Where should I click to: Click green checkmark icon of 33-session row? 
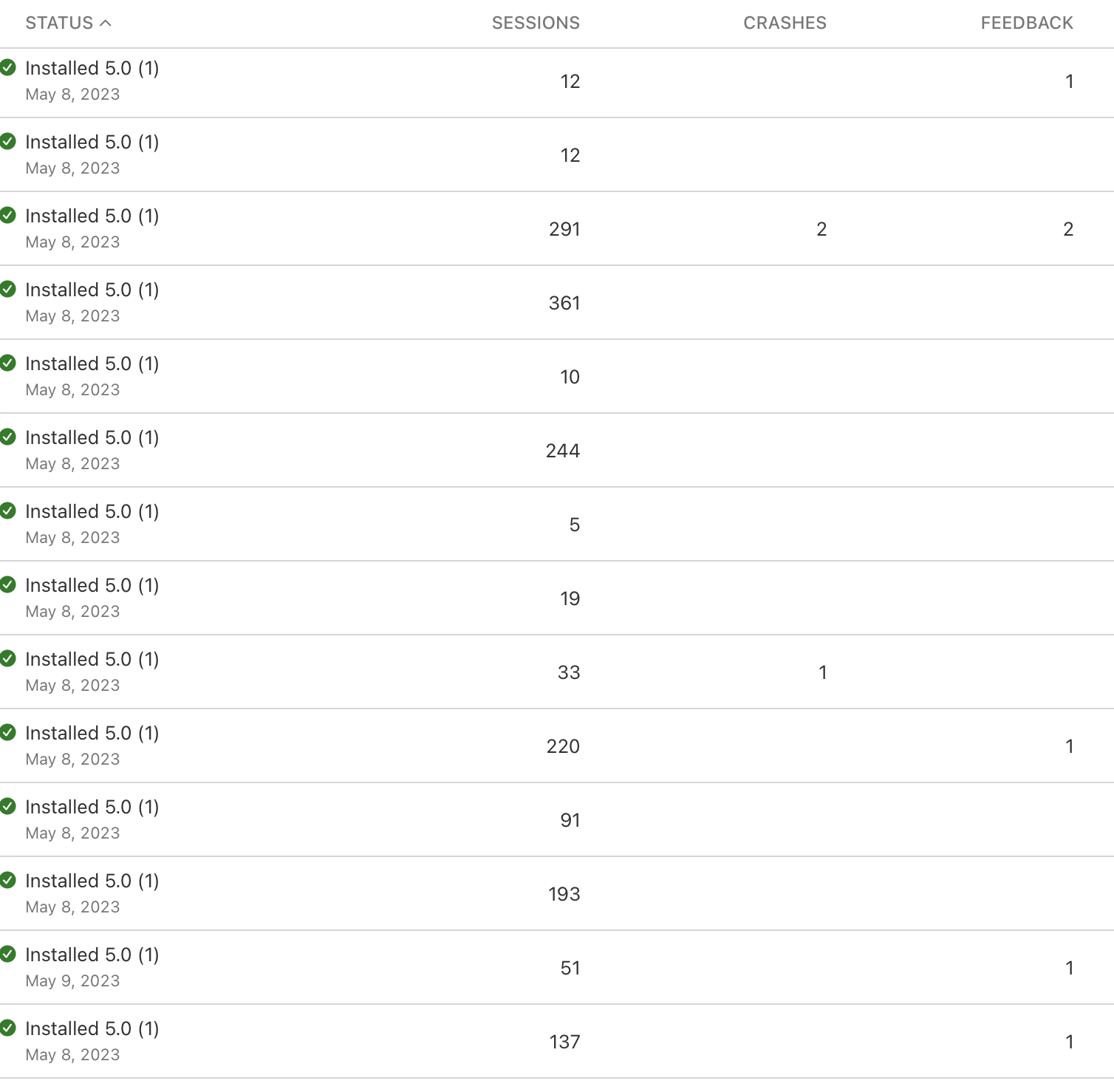click(8, 658)
